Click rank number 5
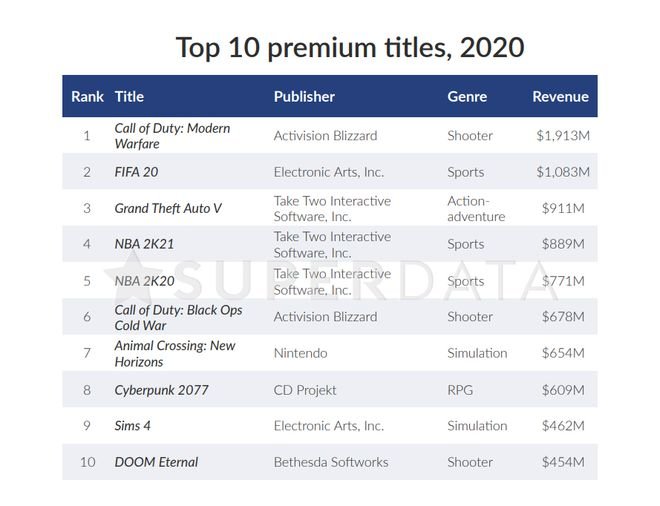Image resolution: width=660 pixels, height=506 pixels. [x=87, y=281]
